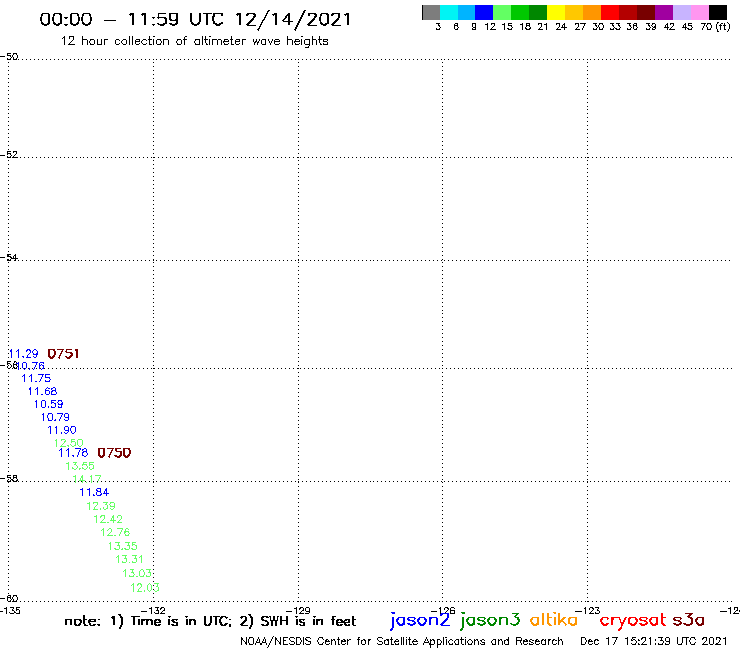This screenshot has height=650, width=740.
Task: Click the cryosat legend label
Action: (633, 620)
